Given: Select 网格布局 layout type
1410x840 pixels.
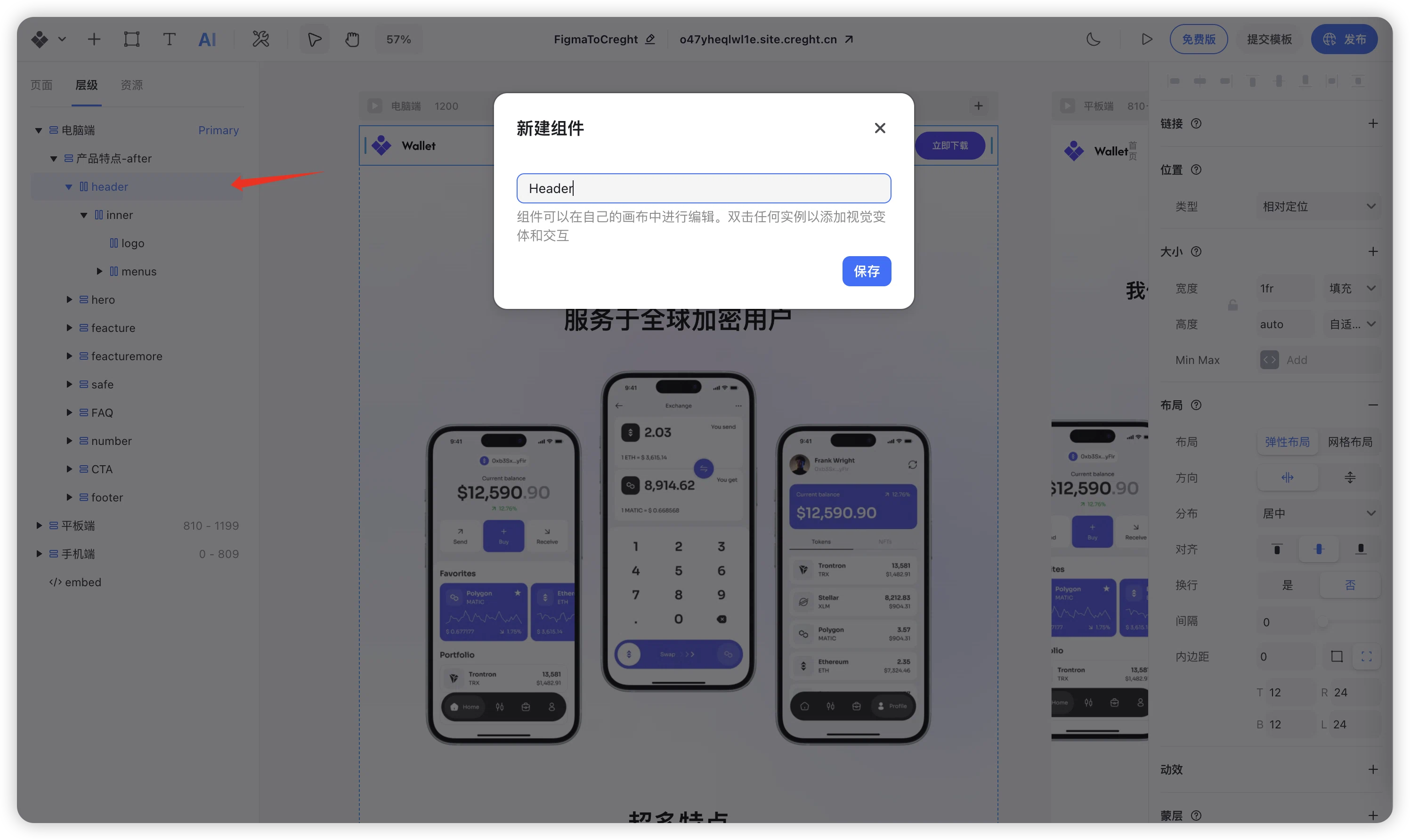Looking at the screenshot, I should [x=1350, y=442].
